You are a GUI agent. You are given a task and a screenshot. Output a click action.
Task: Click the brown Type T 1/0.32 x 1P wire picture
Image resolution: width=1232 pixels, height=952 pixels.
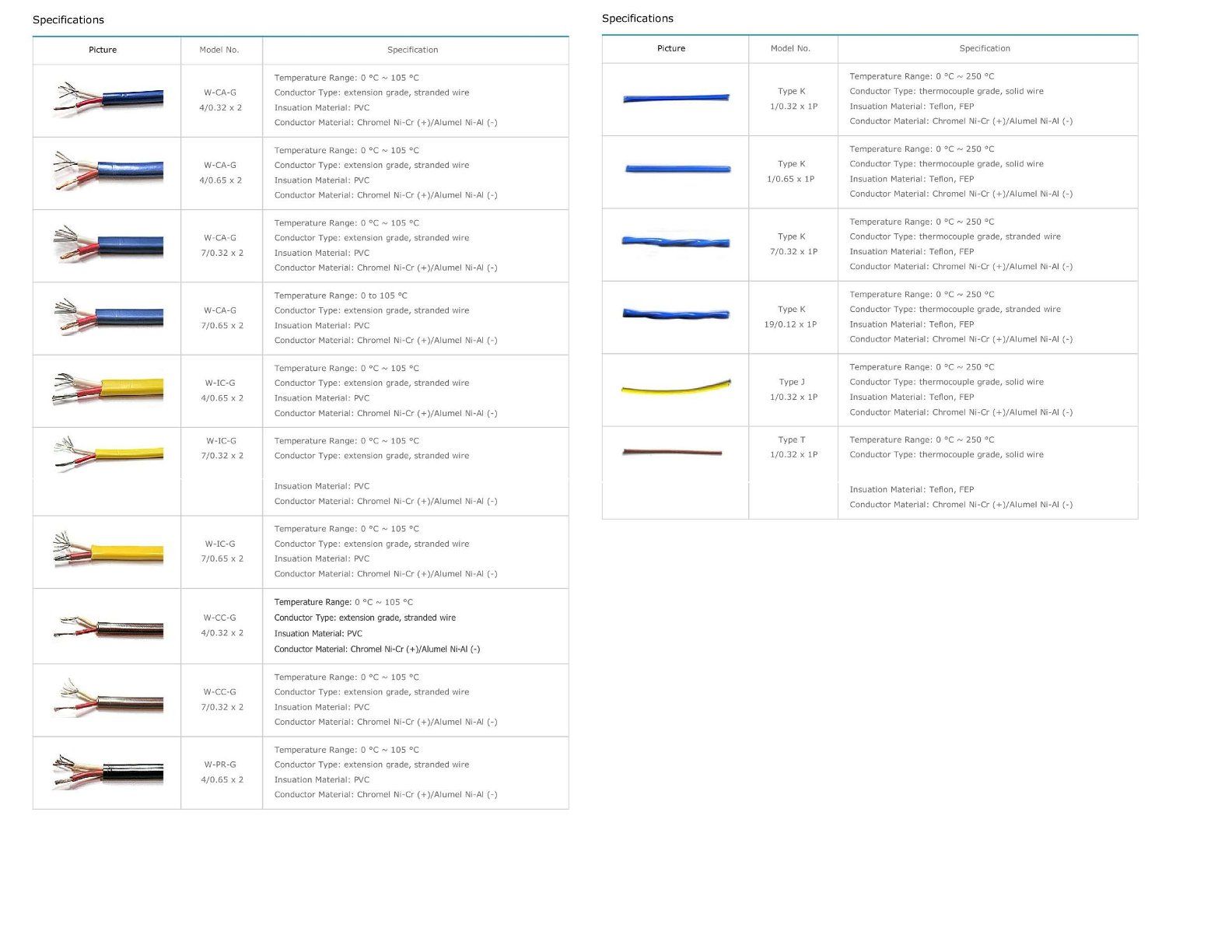pyautogui.click(x=673, y=452)
